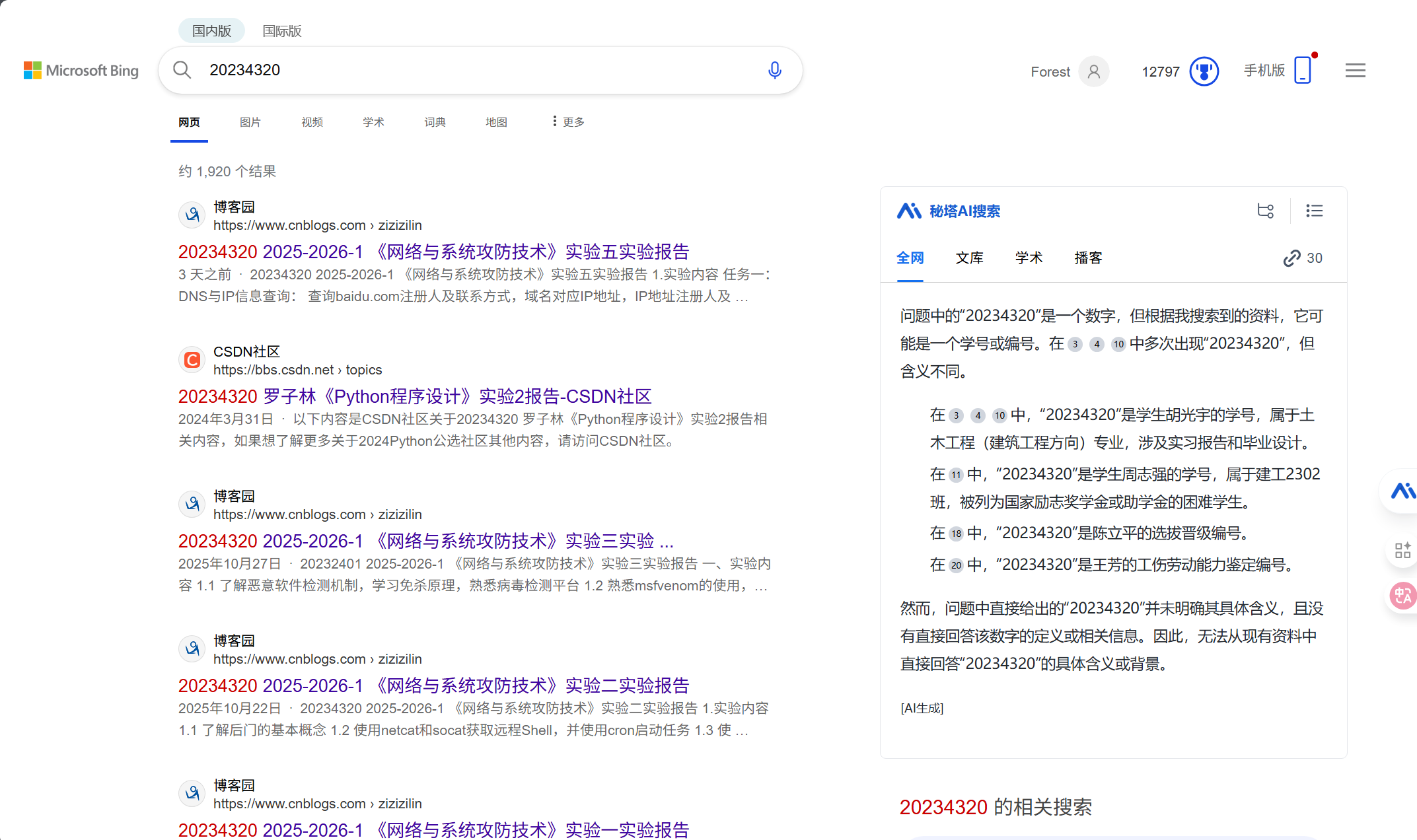The height and width of the screenshot is (840, 1417).
Task: Open the CSDN 罗子林 Python 实验2报告 result
Action: pyautogui.click(x=414, y=396)
